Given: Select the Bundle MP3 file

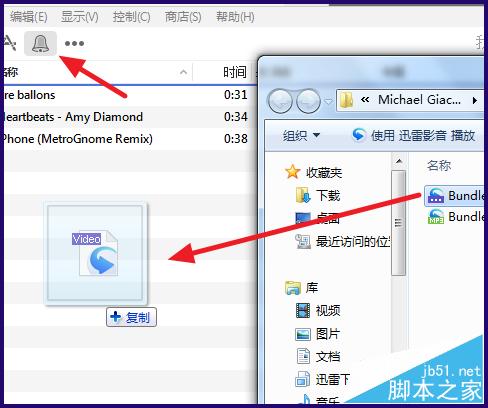Looking at the screenshot, I should (455, 217).
